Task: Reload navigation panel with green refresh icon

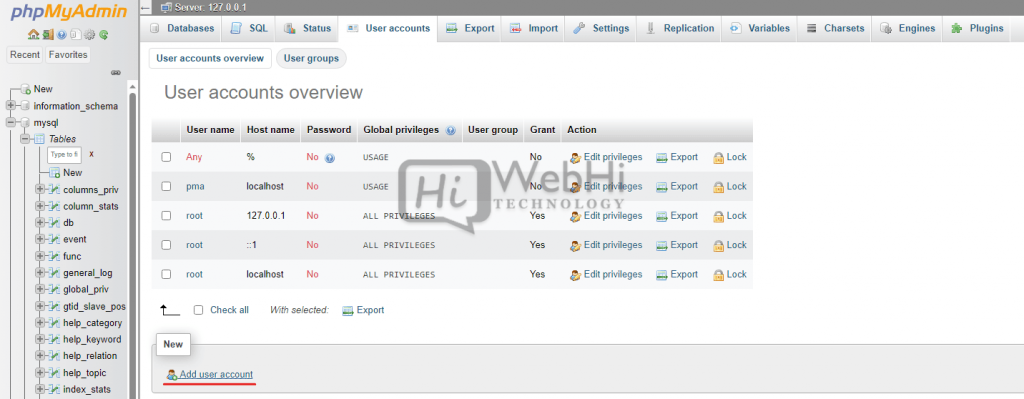Action: (x=104, y=35)
